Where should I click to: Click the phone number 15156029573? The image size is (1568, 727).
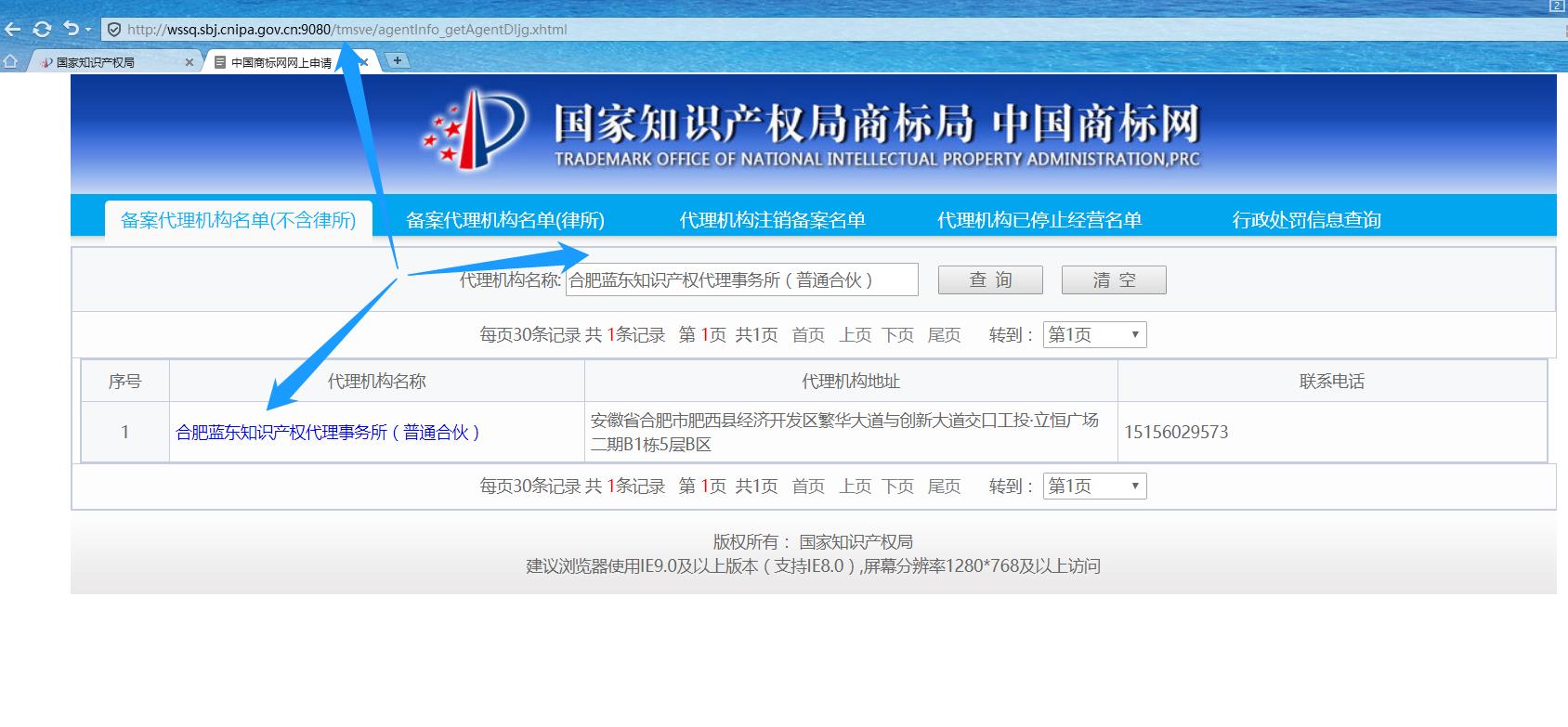[x=1176, y=433]
